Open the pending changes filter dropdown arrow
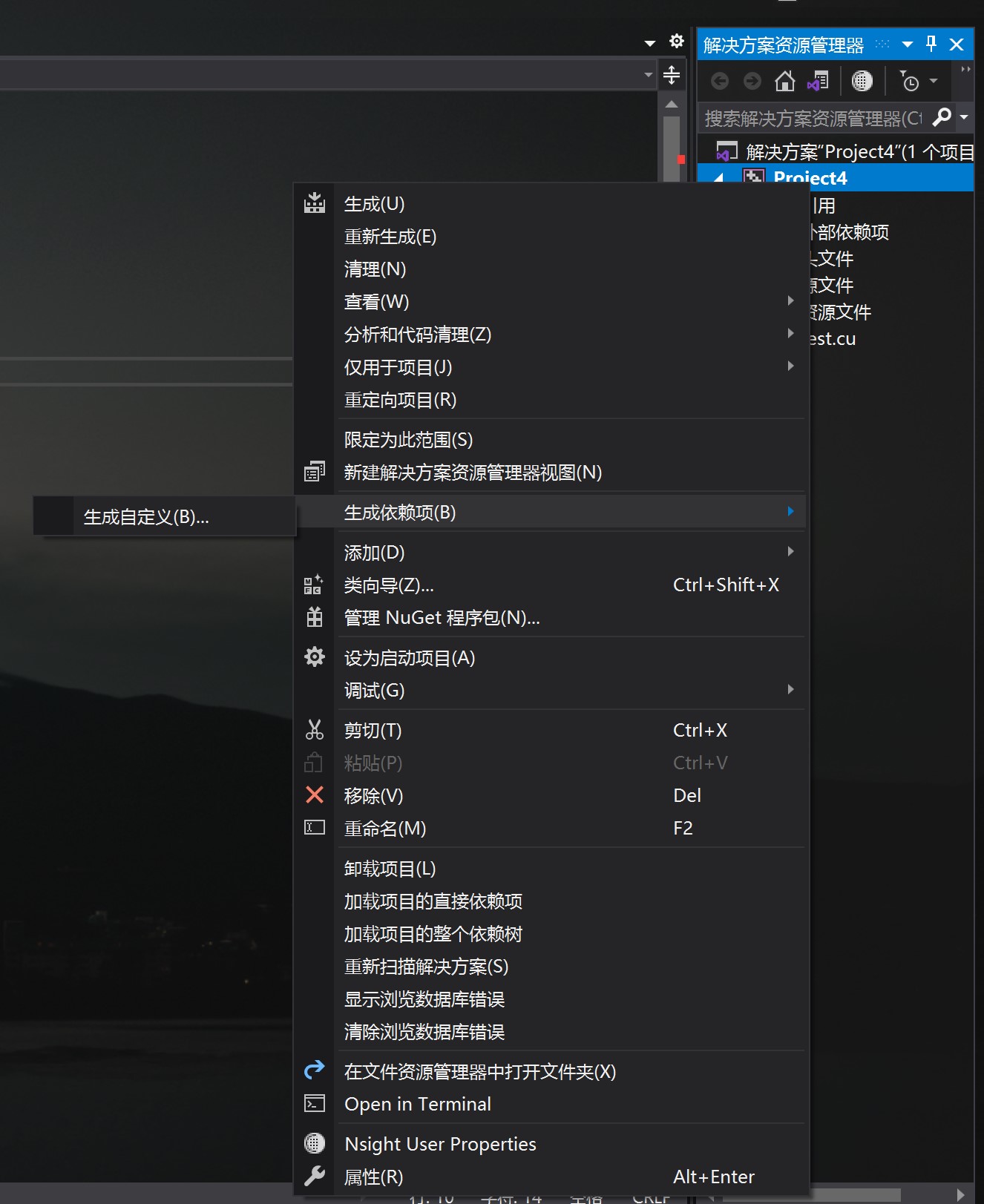This screenshot has height=1204, width=984. click(x=934, y=81)
